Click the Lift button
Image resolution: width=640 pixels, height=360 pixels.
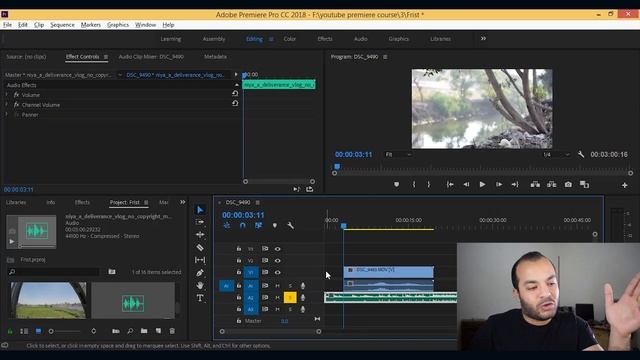tap(535, 184)
